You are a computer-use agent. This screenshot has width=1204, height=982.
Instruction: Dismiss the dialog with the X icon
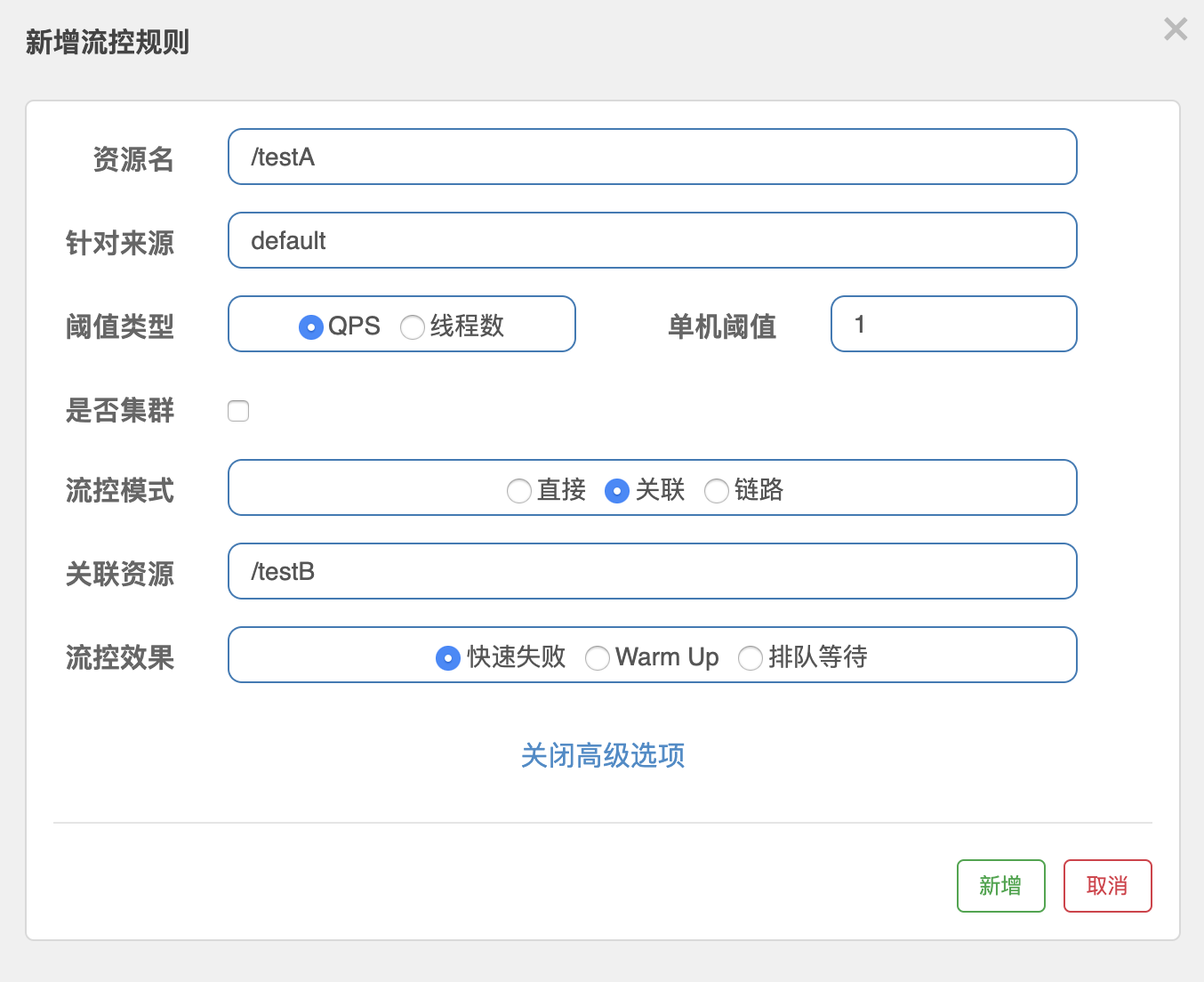pos(1176,29)
